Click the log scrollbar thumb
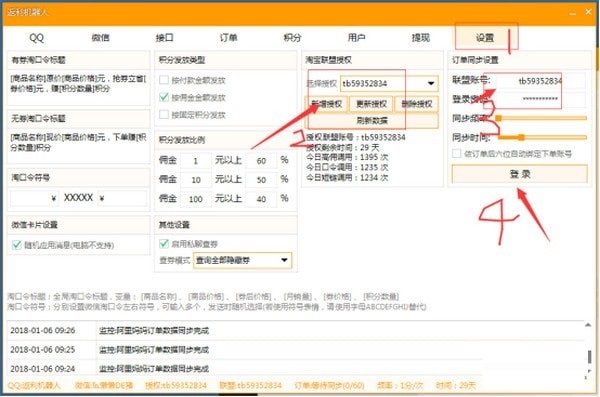The height and width of the screenshot is (397, 600). (x=589, y=356)
